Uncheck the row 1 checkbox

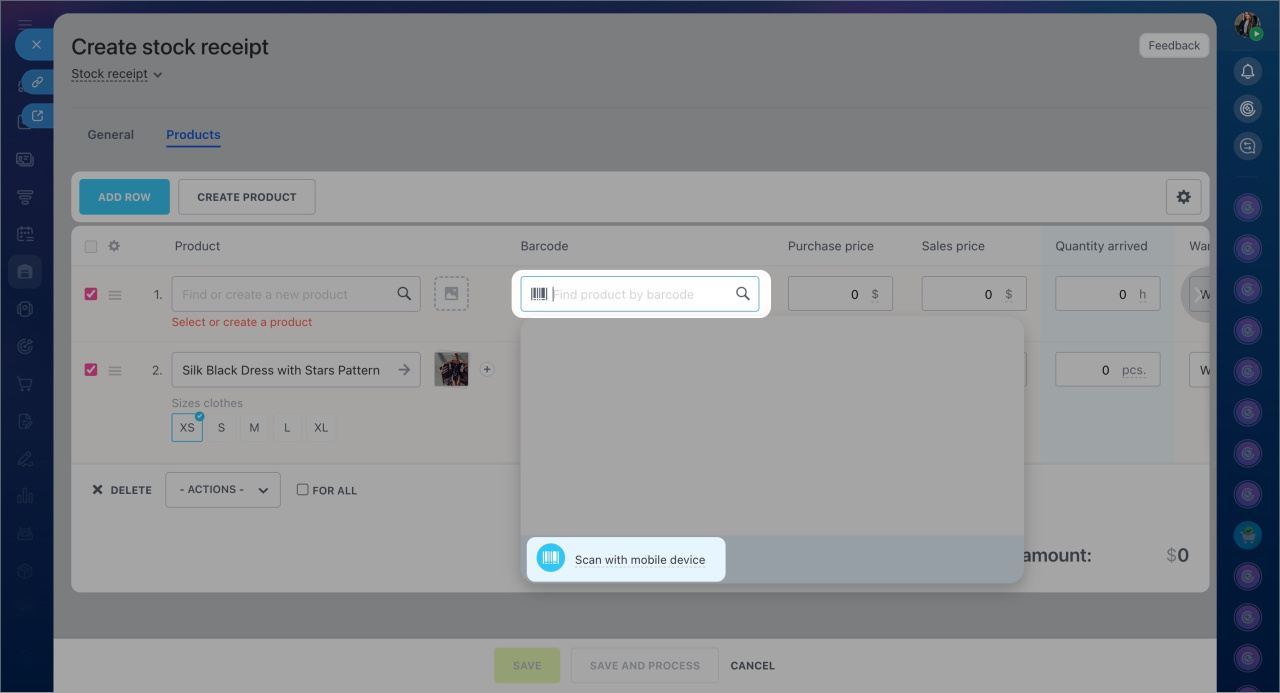91,294
